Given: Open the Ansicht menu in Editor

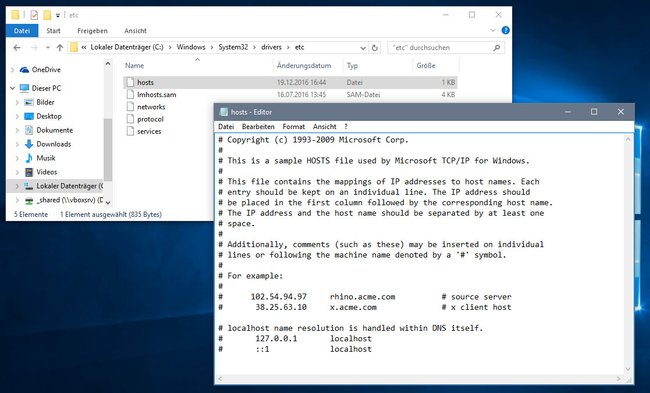Looking at the screenshot, I should tap(325, 127).
